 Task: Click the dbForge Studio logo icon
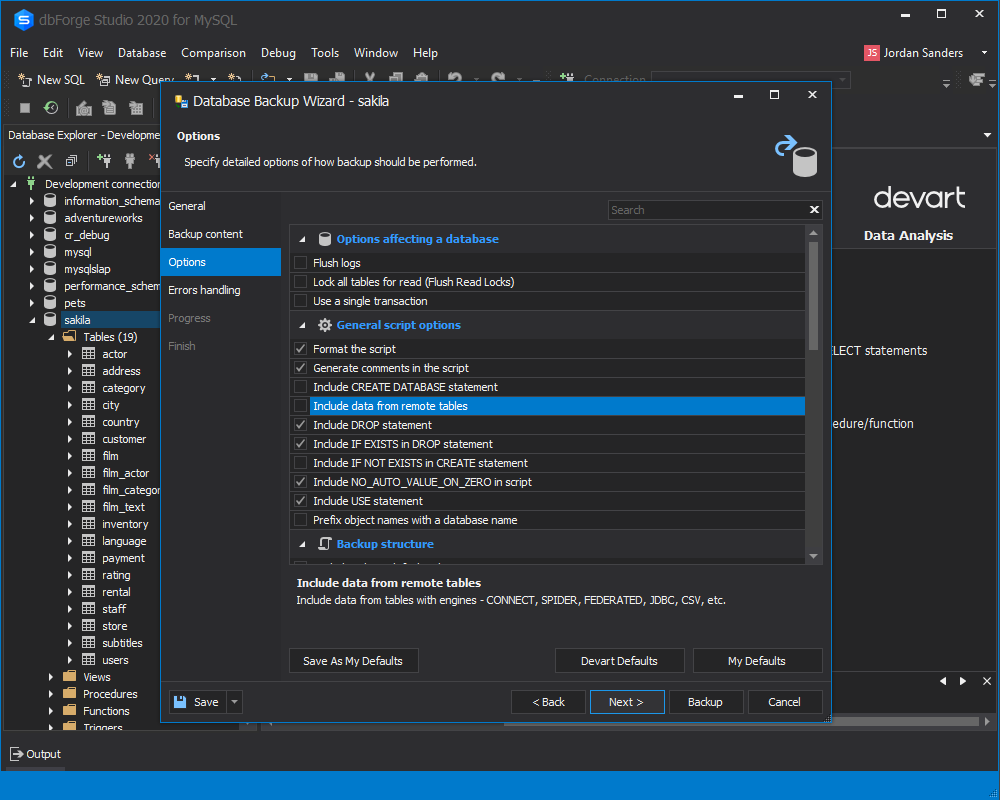pyautogui.click(x=23, y=20)
